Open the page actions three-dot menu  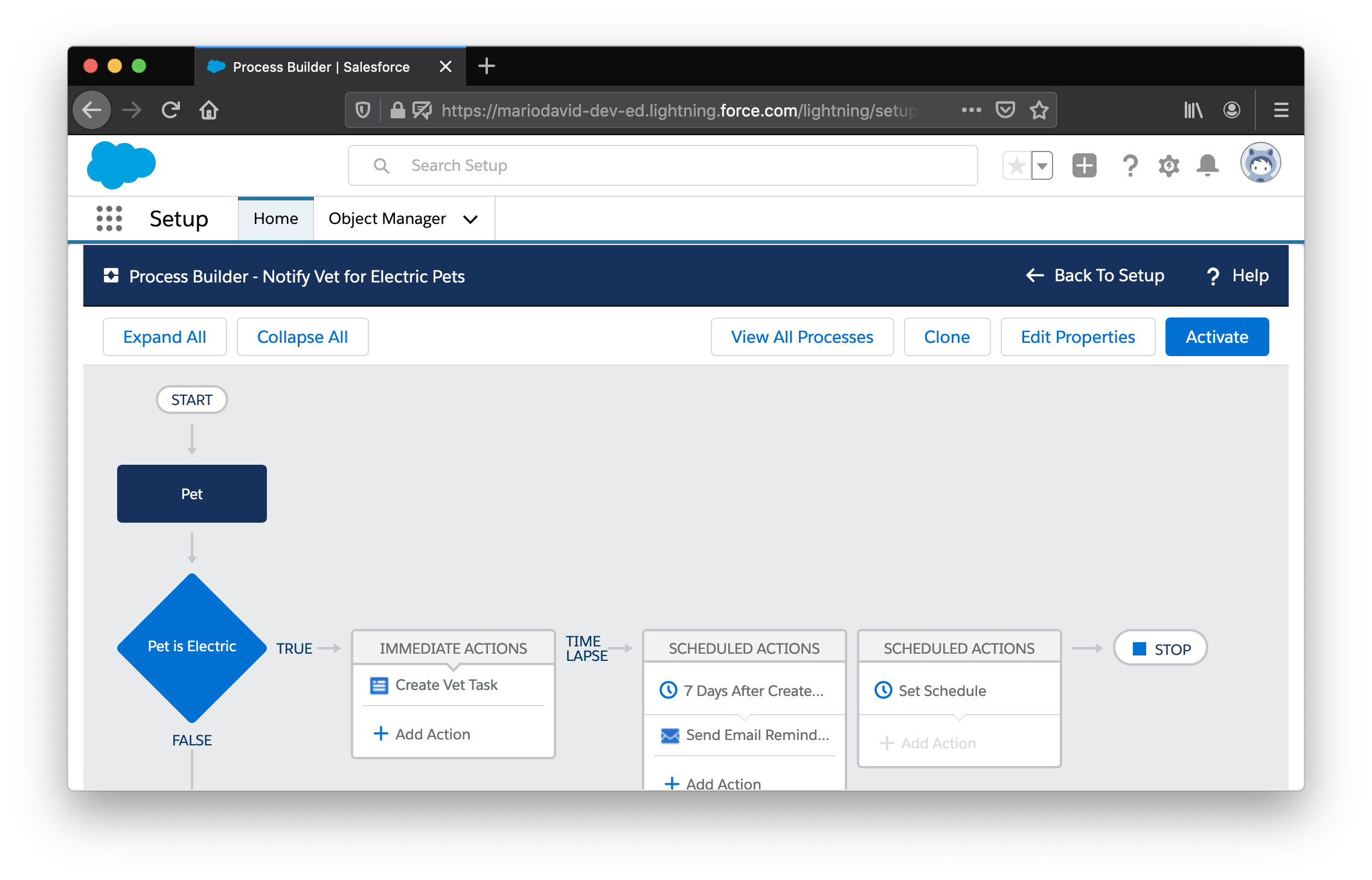click(971, 110)
